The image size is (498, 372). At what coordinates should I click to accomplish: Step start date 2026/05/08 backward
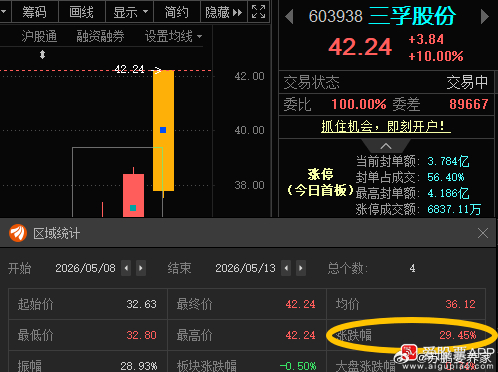pyautogui.click(x=126, y=268)
